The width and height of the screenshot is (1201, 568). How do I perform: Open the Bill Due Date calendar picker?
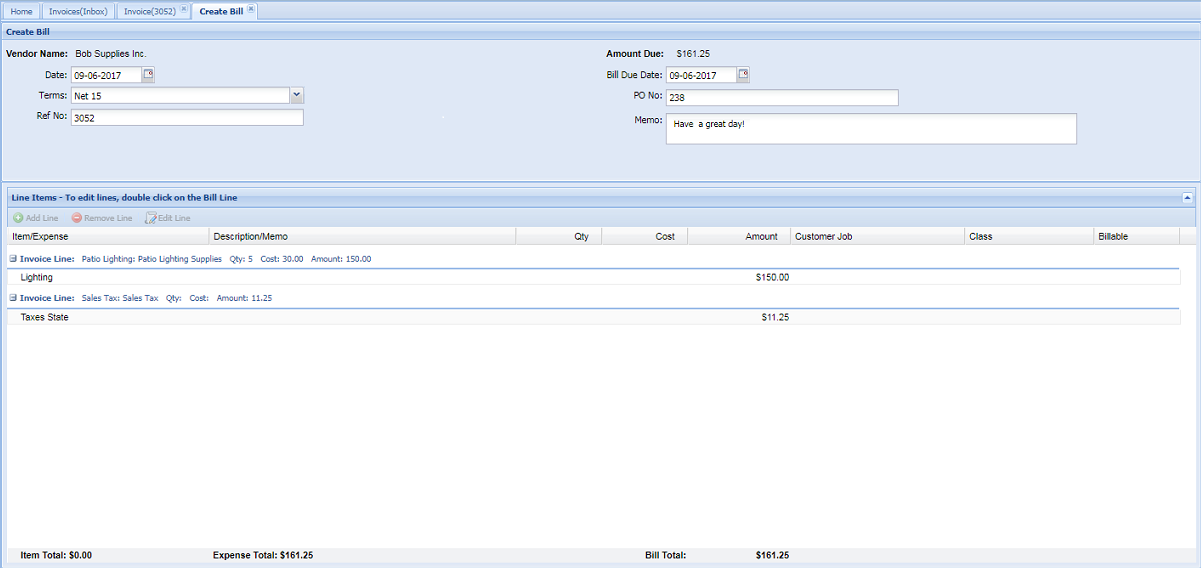point(743,75)
